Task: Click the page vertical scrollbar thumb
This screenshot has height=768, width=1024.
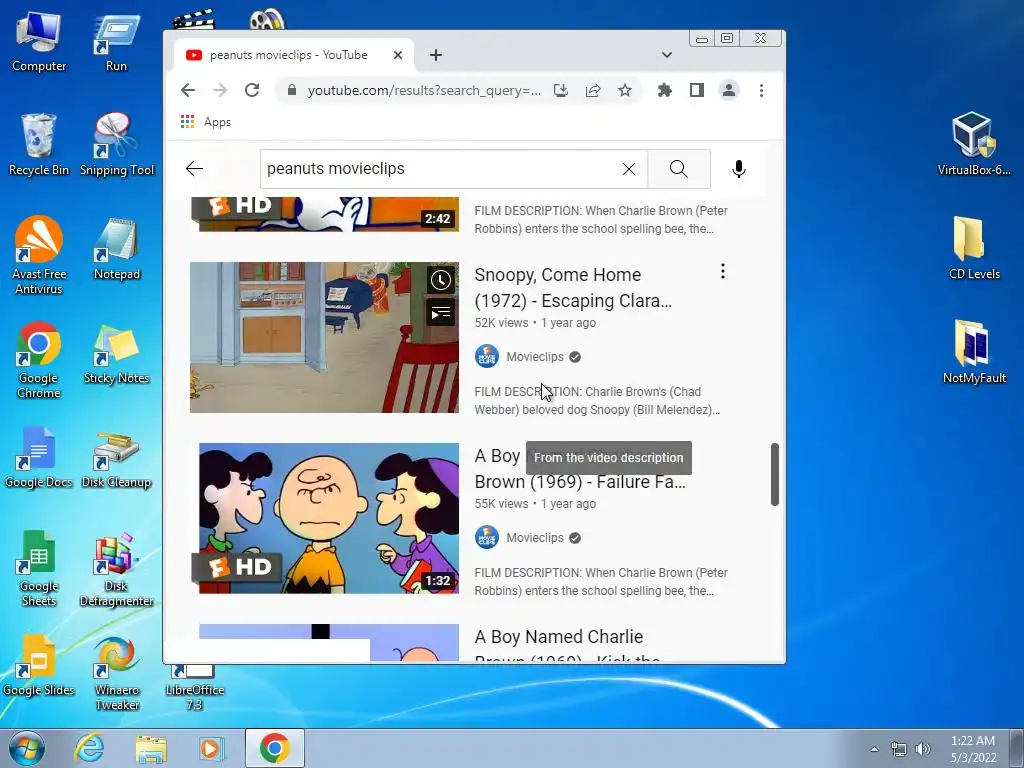Action: pos(775,474)
